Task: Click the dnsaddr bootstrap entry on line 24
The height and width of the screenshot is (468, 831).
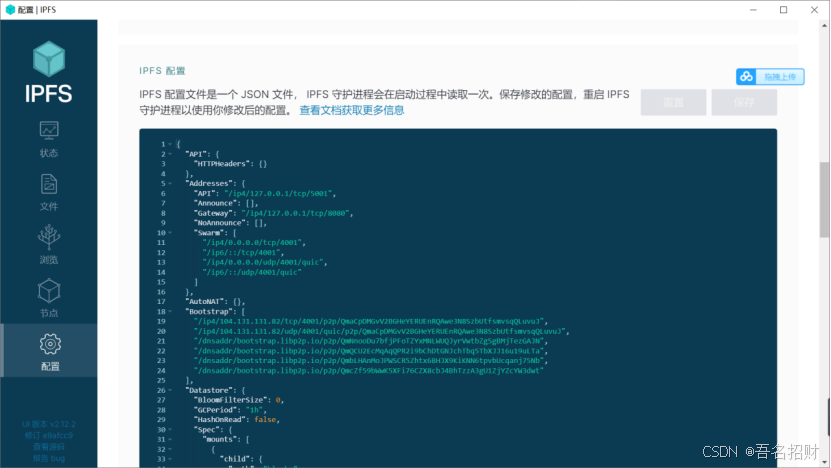Action: tap(368, 370)
